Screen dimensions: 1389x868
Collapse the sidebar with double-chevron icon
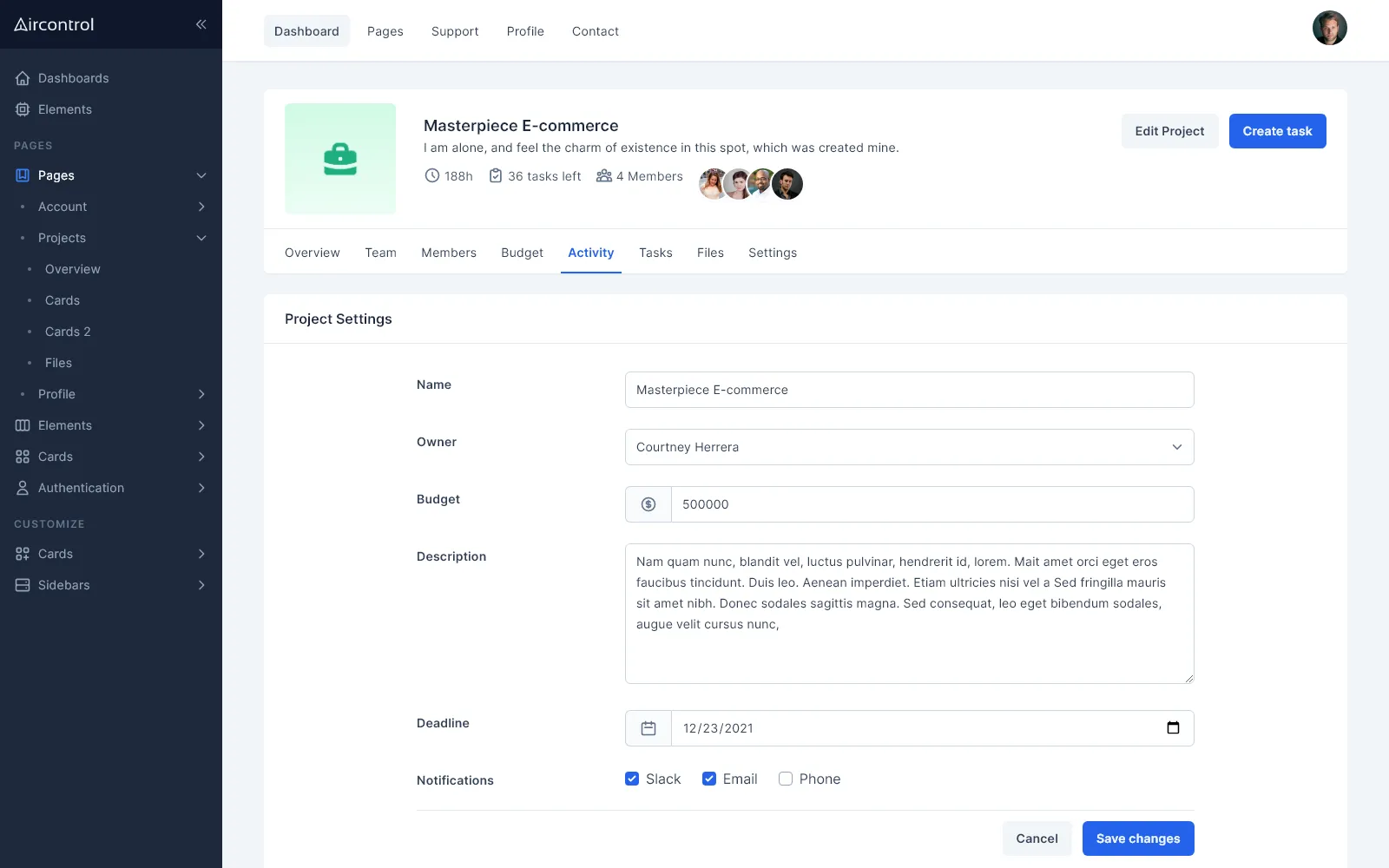tap(201, 24)
